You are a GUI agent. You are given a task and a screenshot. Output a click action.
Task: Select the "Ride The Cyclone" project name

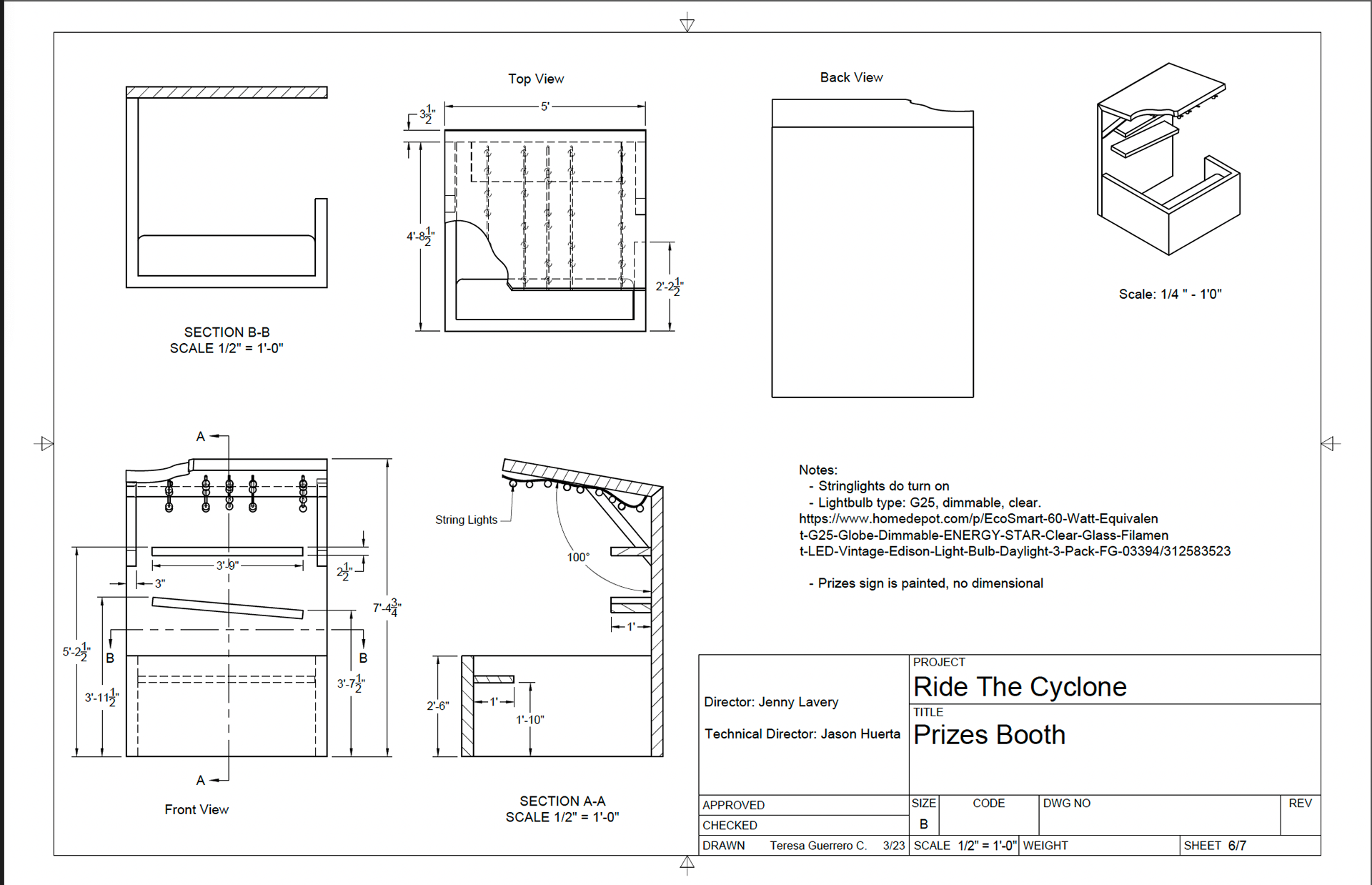pyautogui.click(x=1020, y=687)
